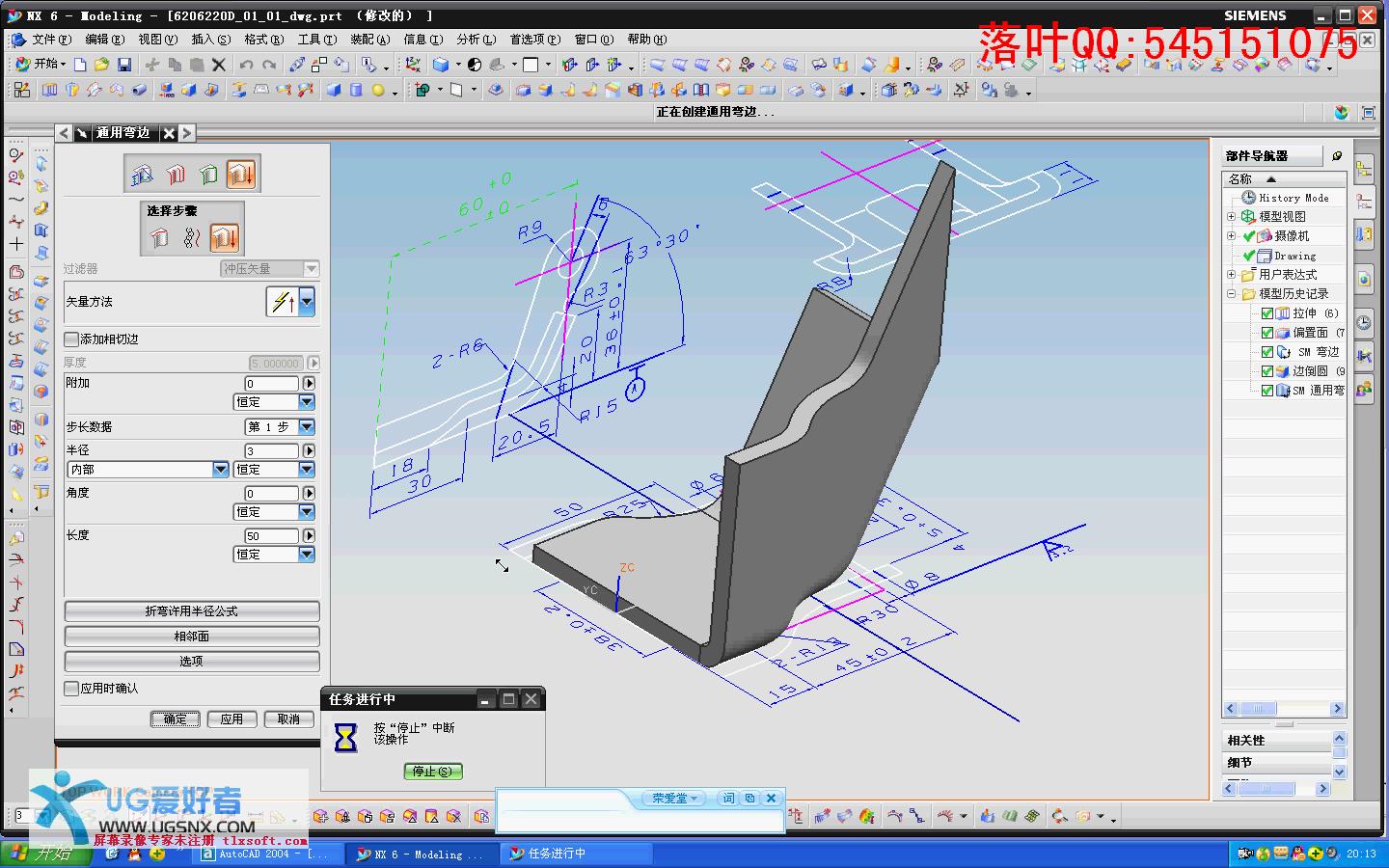Click the 相邻面 button
Viewport: 1389px width, 868px height.
pyautogui.click(x=192, y=637)
